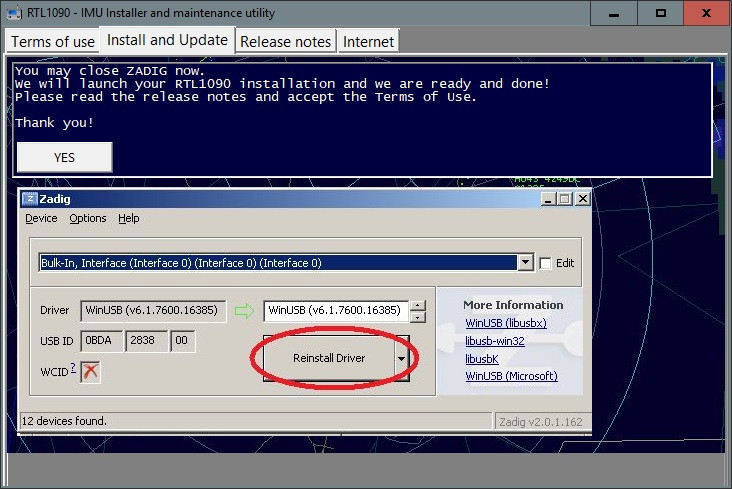732x489 pixels.
Task: Enable the Edit checkbox
Action: point(545,263)
